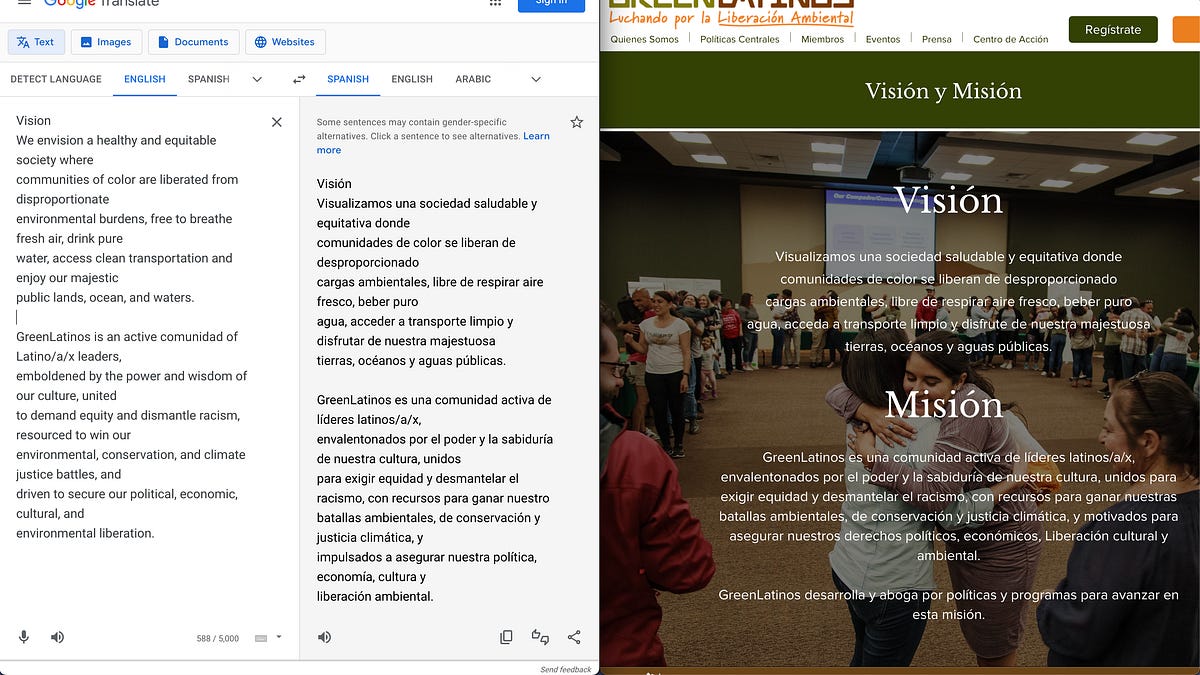Click the large Misión heading on photo
This screenshot has width=1200, height=675.
tap(944, 403)
